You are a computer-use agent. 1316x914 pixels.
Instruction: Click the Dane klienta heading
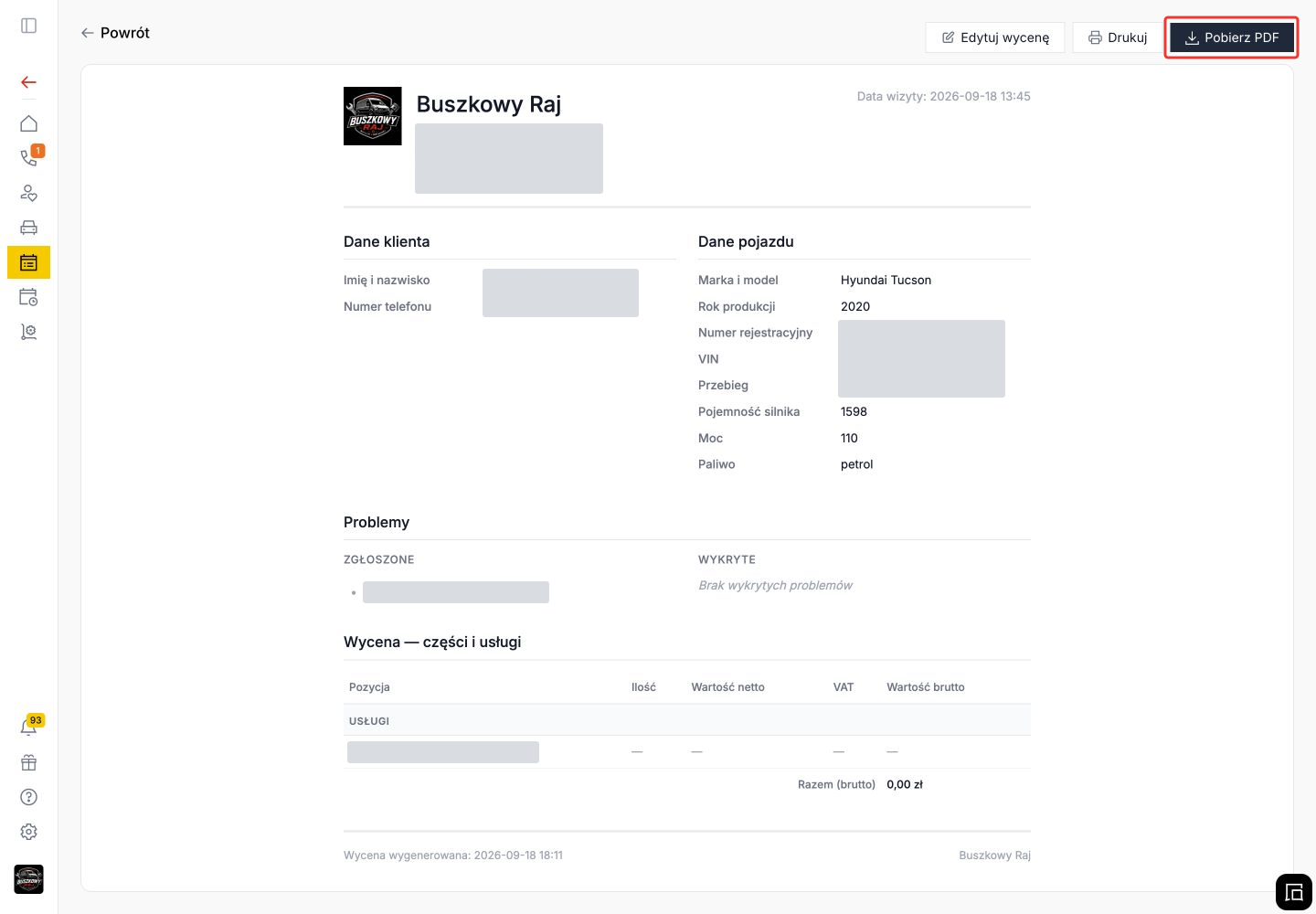[387, 242]
